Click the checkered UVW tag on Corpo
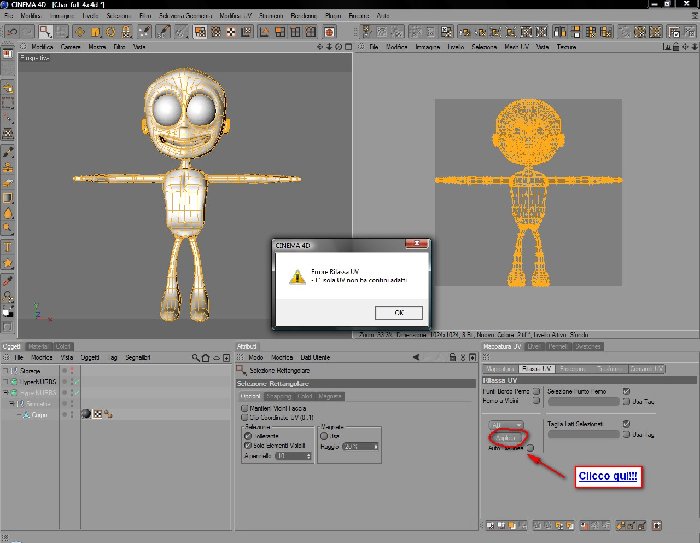Viewport: 700px width, 543px height. coord(98,414)
